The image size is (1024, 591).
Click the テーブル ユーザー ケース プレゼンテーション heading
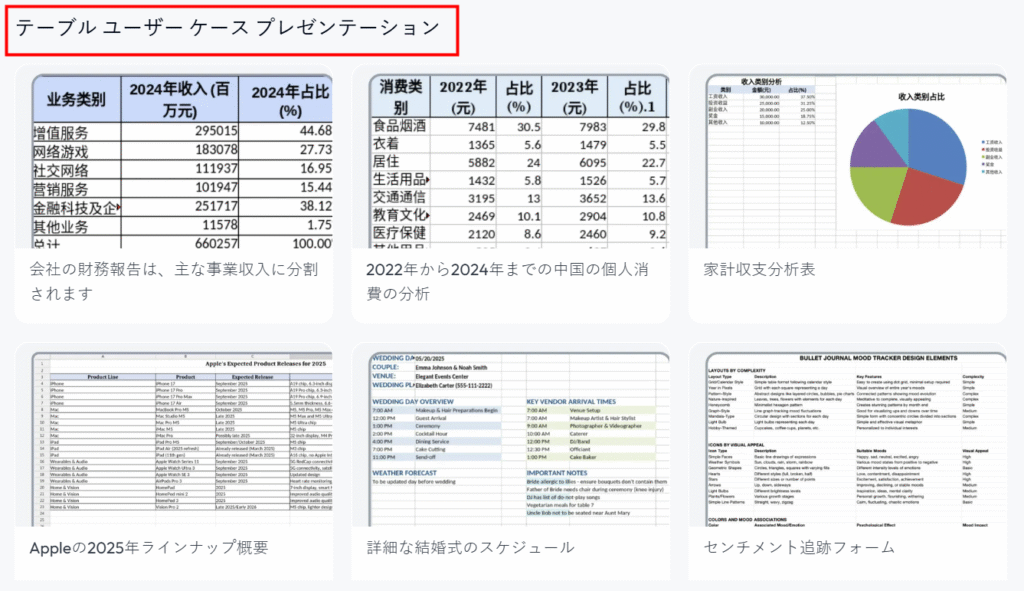coord(228,28)
